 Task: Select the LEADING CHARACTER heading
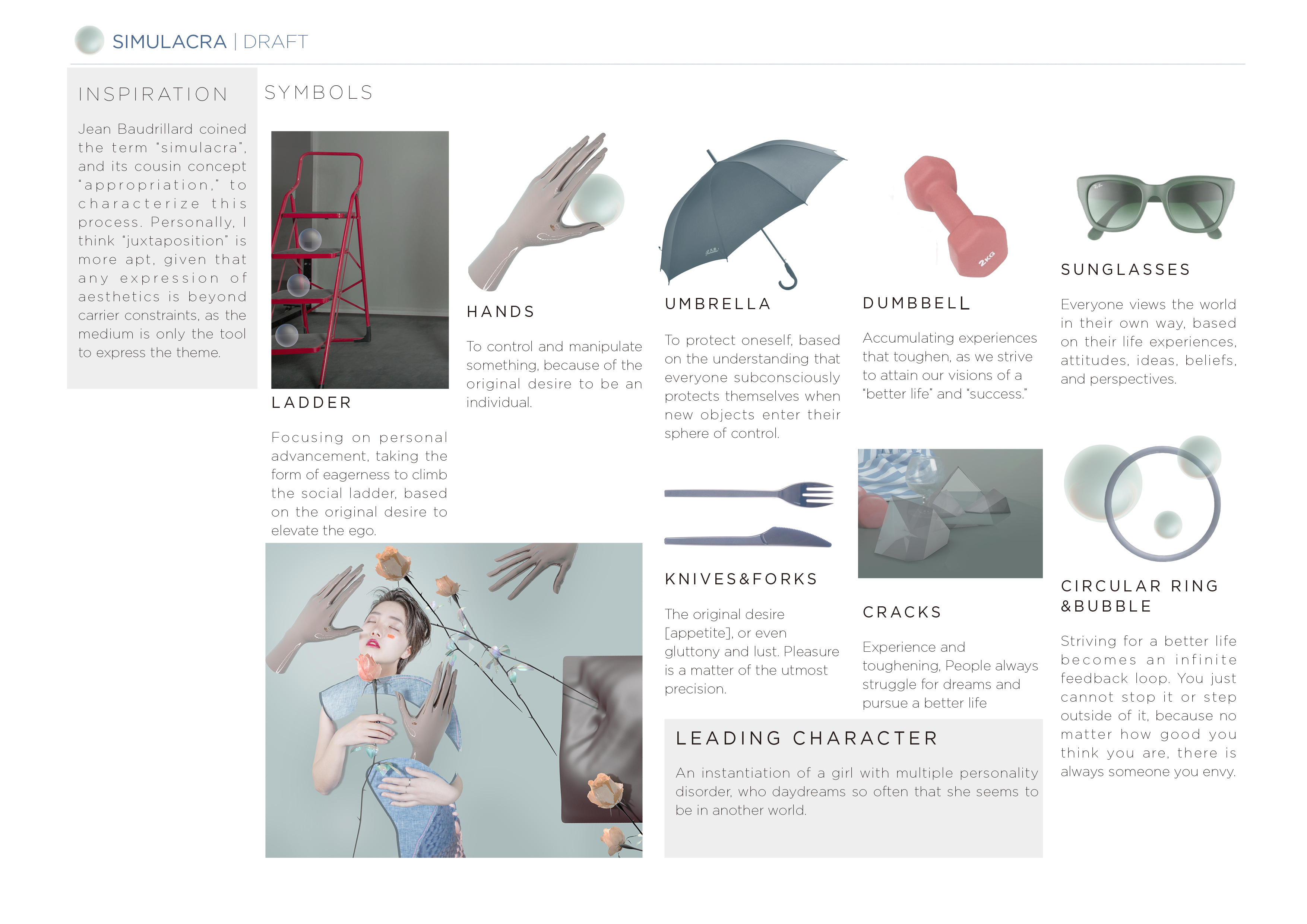(x=807, y=738)
